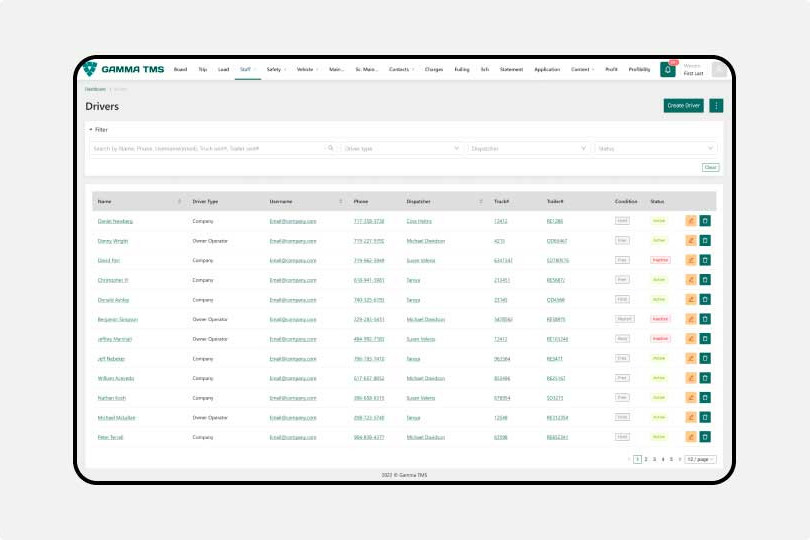Image resolution: width=810 pixels, height=540 pixels.
Task: Click the search magnifier icon in filter
Action: (x=331, y=148)
